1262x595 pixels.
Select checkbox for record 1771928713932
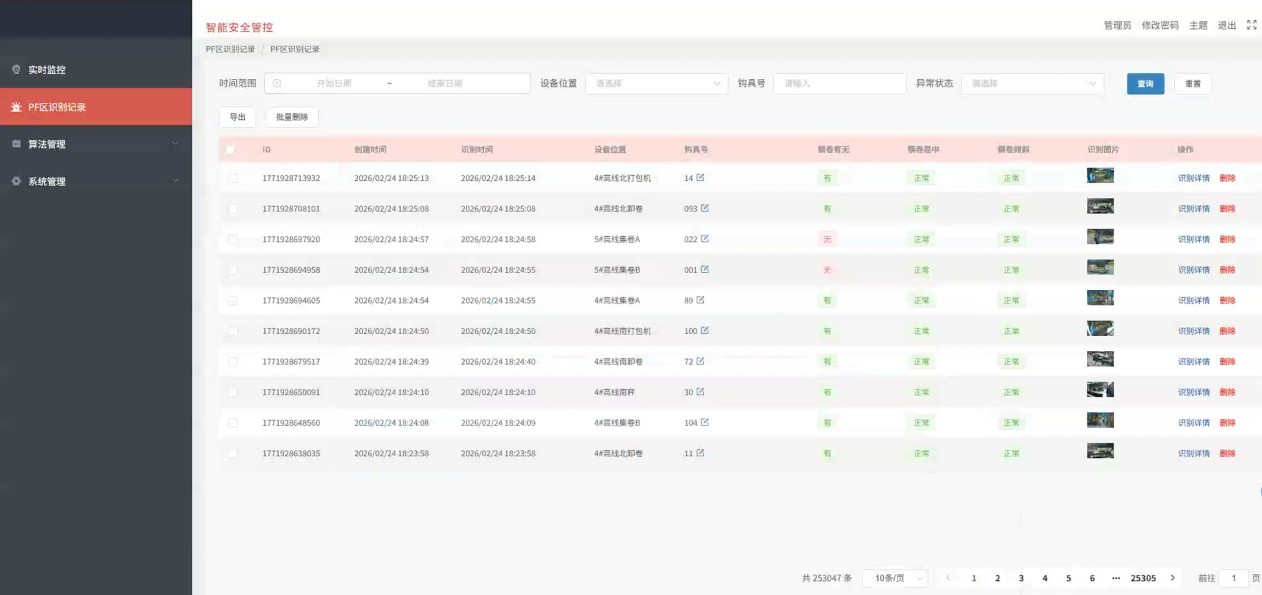[233, 178]
